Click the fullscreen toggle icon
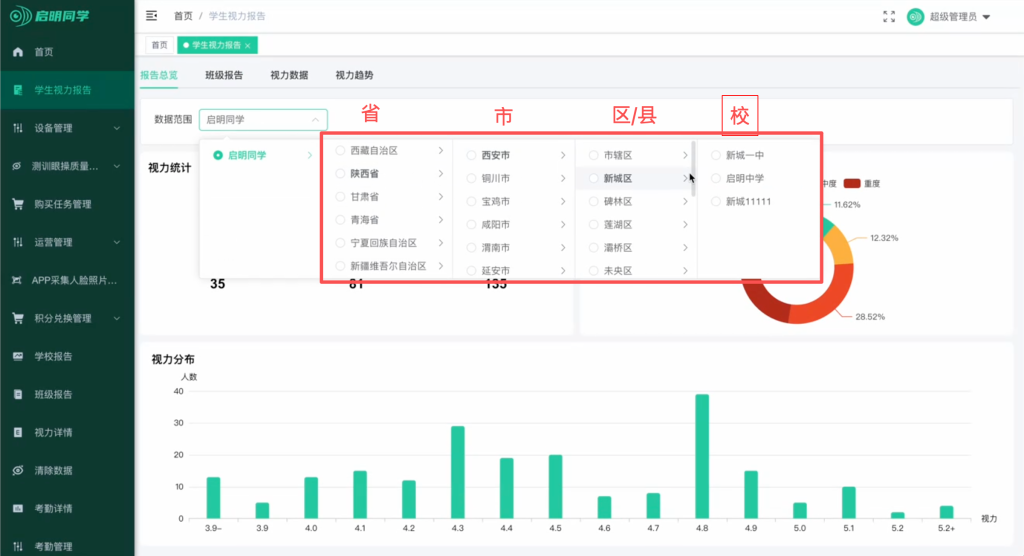 tap(889, 17)
